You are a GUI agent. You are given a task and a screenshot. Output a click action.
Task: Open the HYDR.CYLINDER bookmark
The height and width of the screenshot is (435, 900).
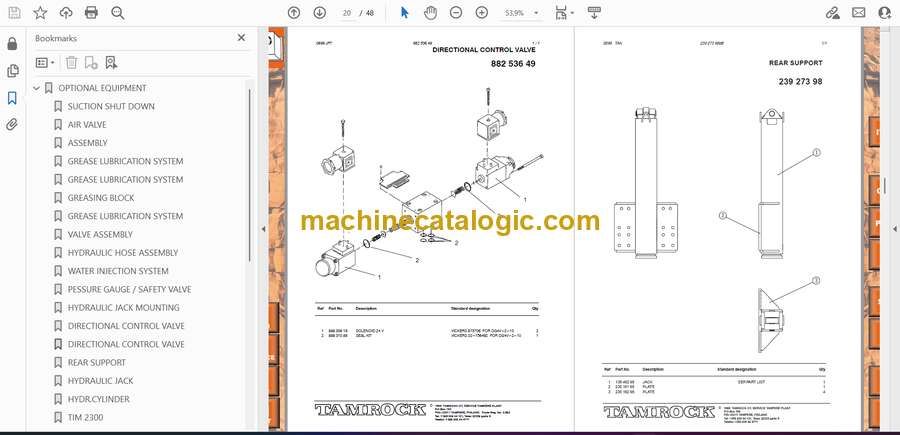pyautogui.click(x=99, y=399)
